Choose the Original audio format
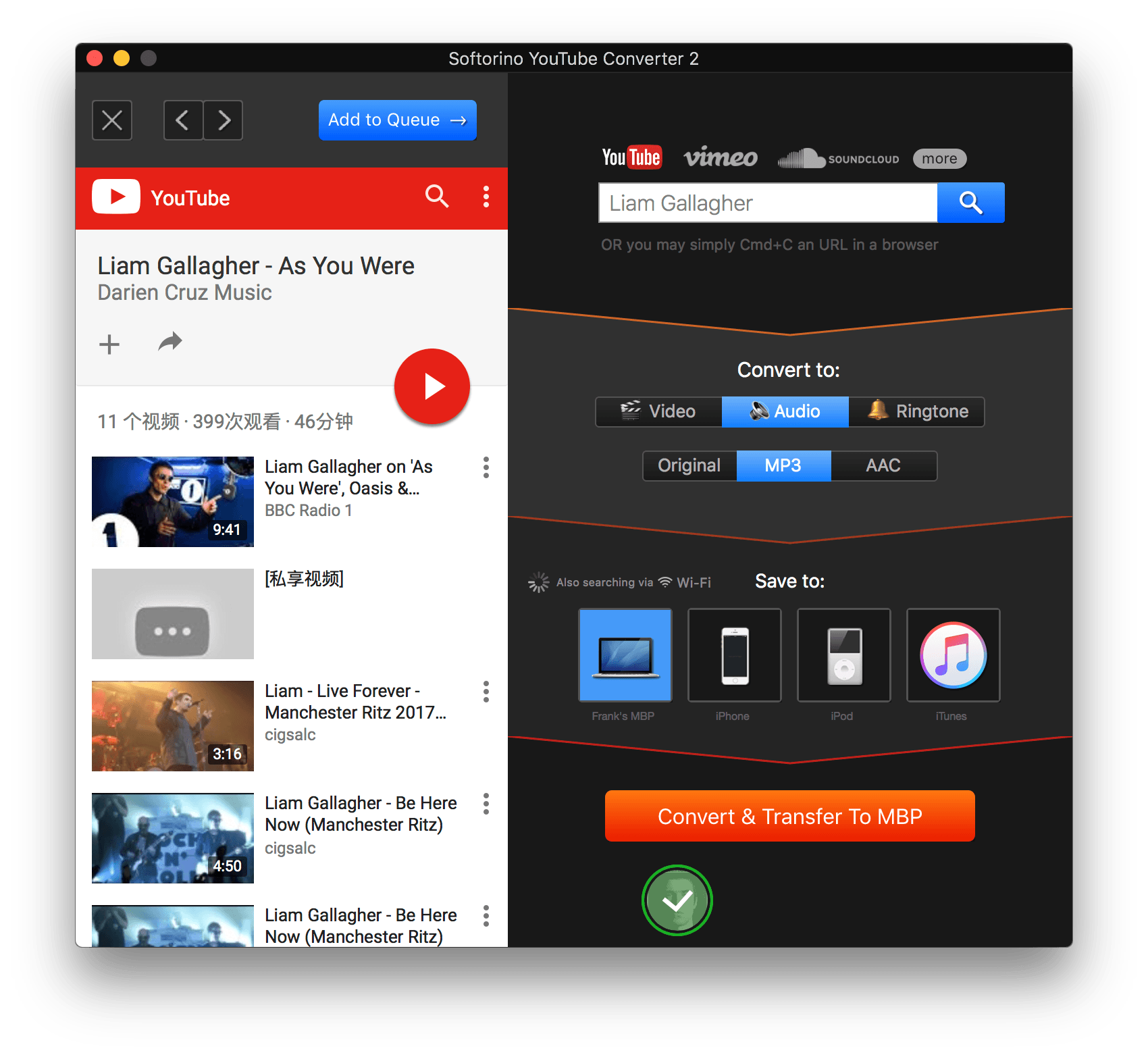This screenshot has height=1055, width=1148. coord(689,465)
